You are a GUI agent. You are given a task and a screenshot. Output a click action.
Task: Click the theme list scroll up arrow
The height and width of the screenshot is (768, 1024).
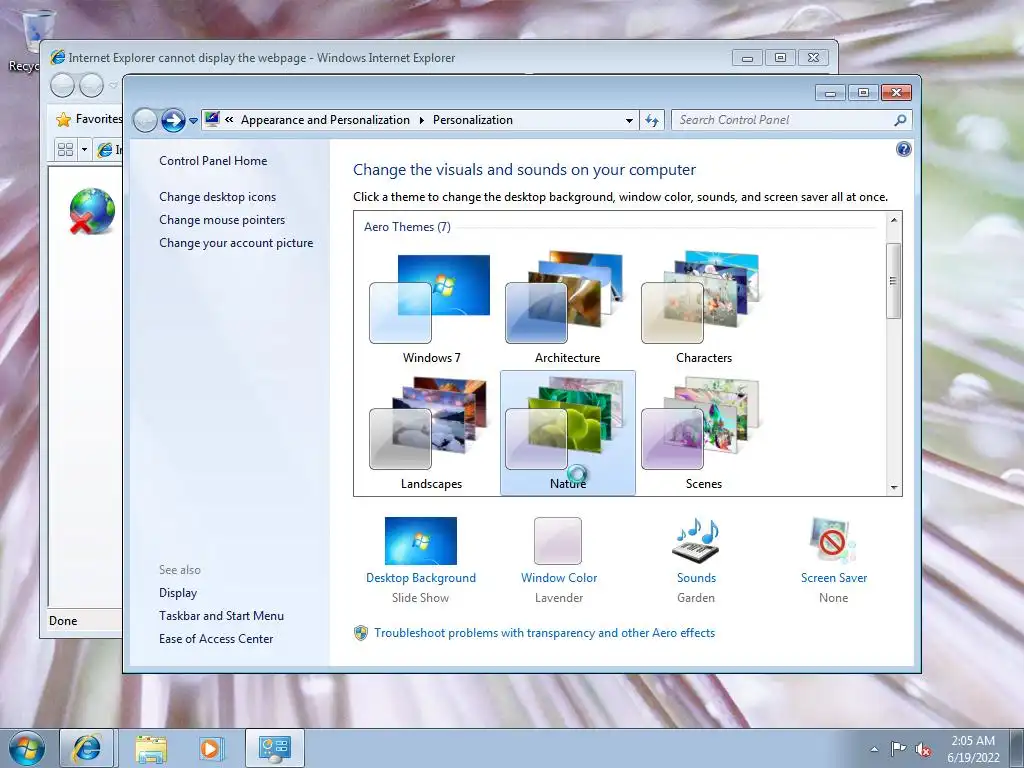pos(894,220)
